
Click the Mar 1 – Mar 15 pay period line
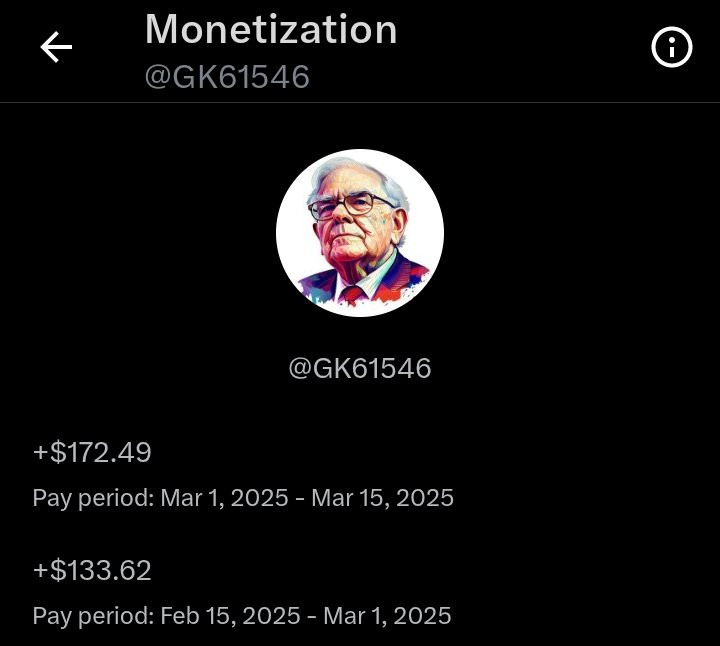click(x=243, y=497)
